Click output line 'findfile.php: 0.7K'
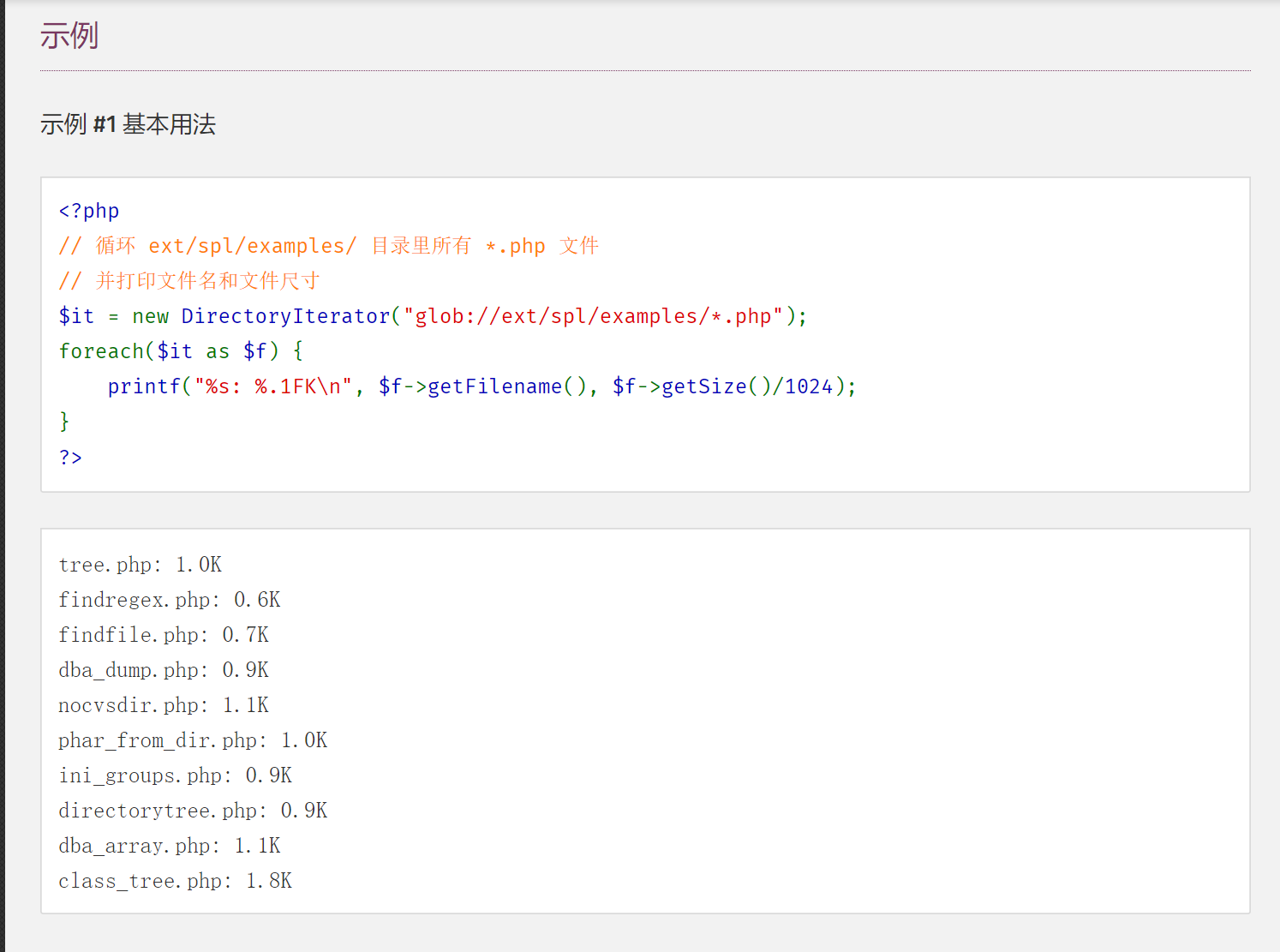Screen dimensions: 1280x952 coord(164,635)
